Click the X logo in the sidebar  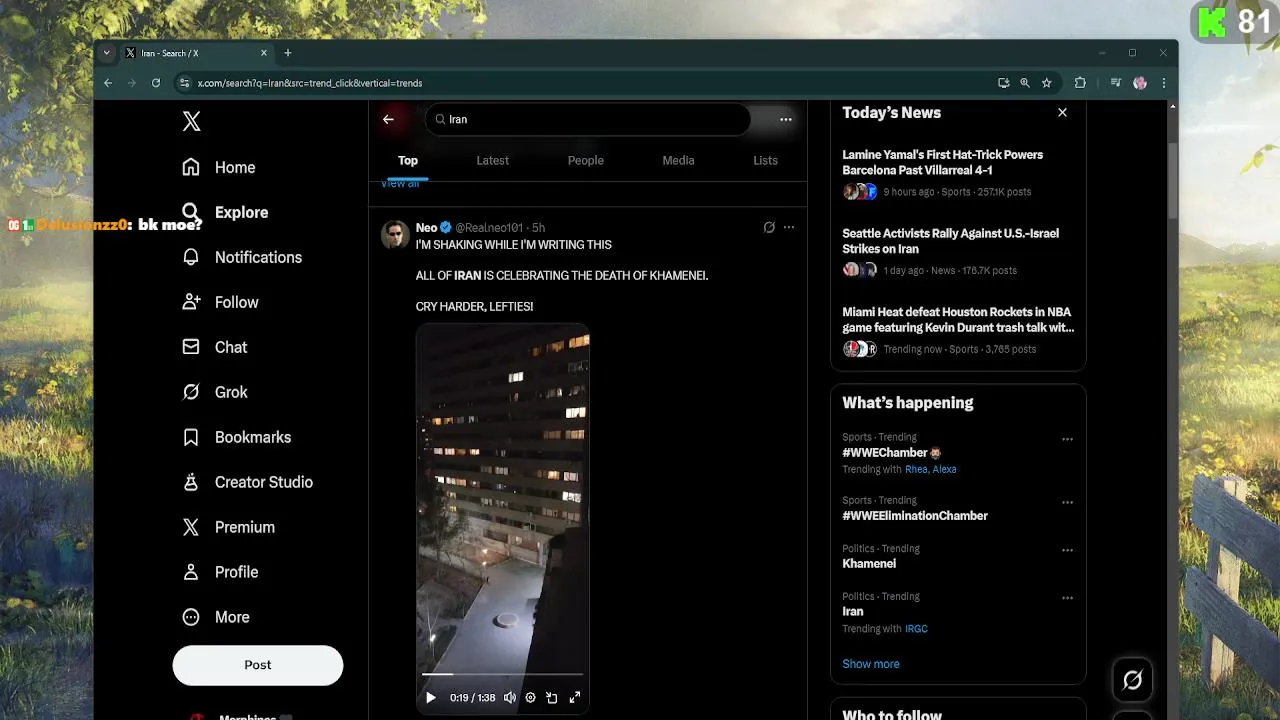[x=192, y=121]
